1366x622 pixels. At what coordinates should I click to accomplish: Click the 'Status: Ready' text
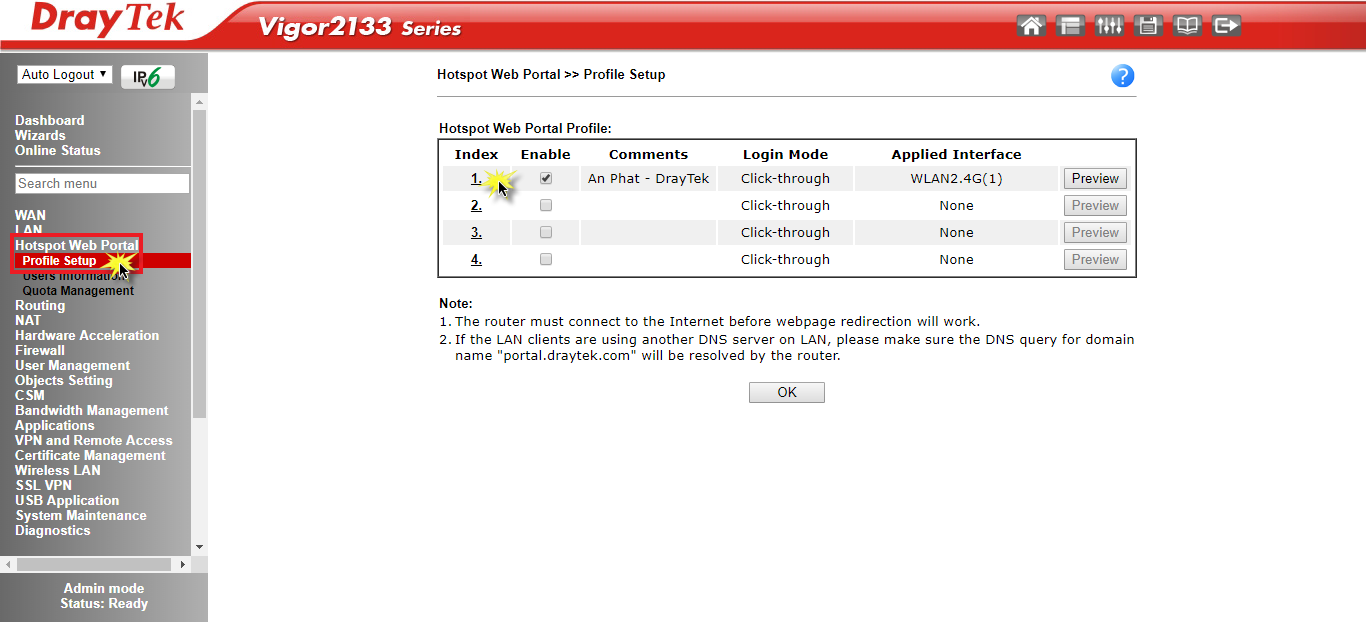coord(104,603)
